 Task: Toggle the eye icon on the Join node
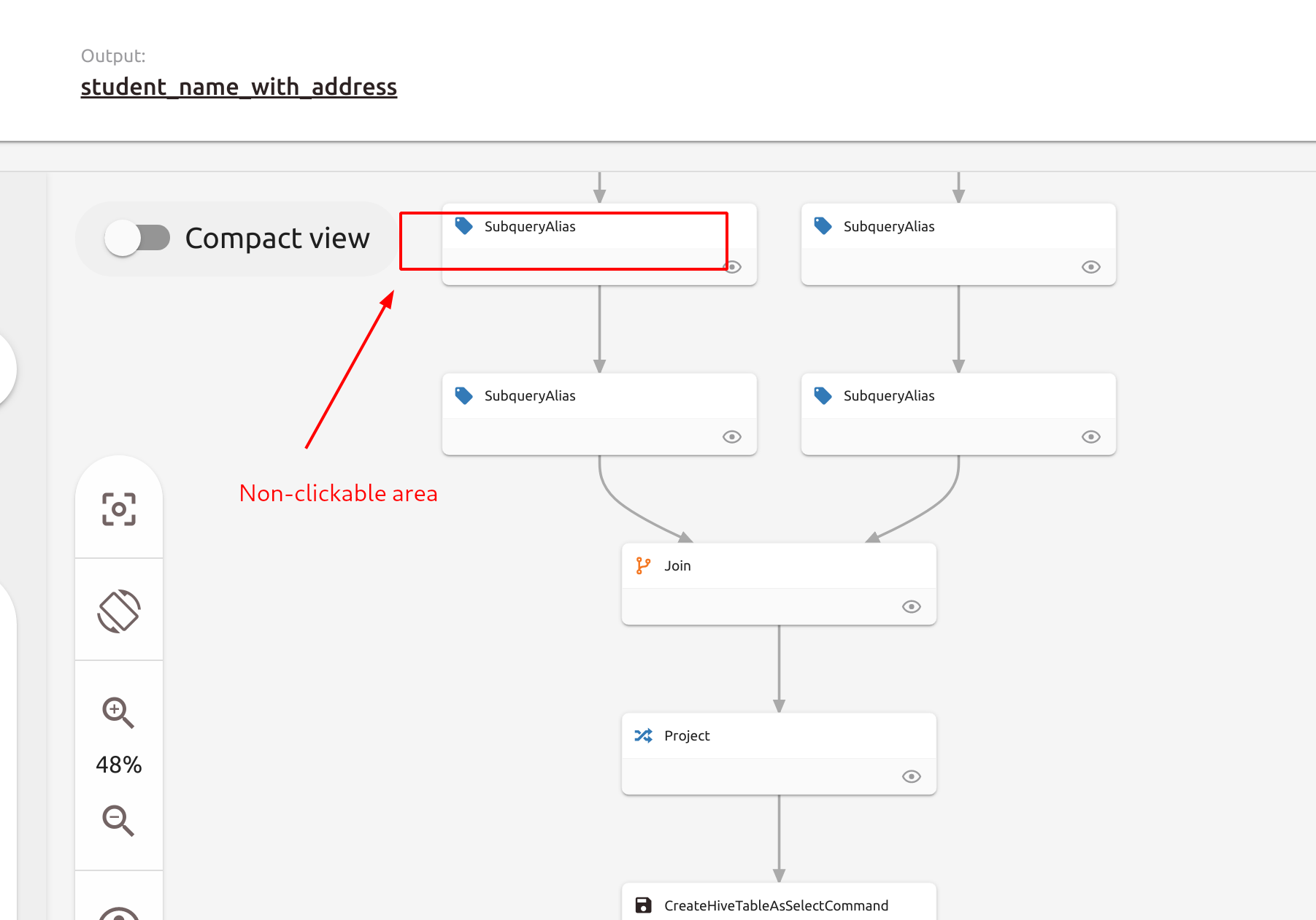tap(911, 606)
